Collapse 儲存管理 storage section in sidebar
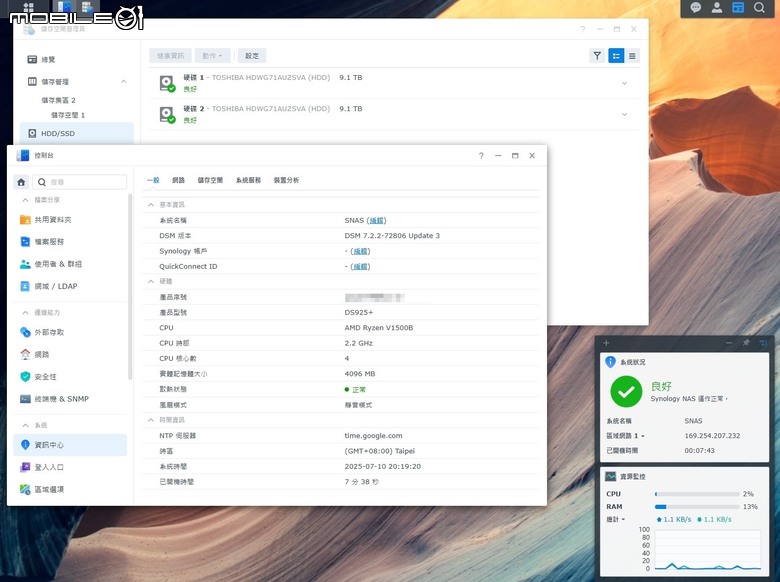The width and height of the screenshot is (780, 582). click(x=123, y=81)
